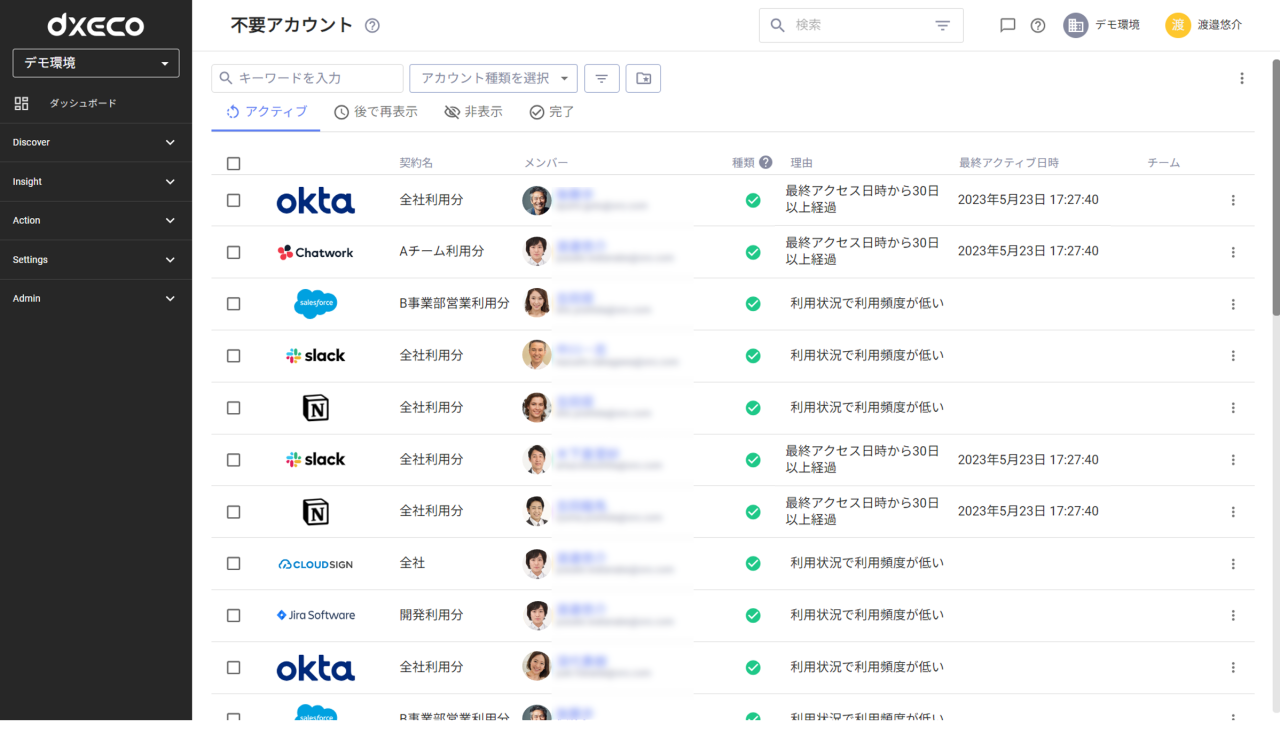Open the 完了 tab

click(x=552, y=112)
